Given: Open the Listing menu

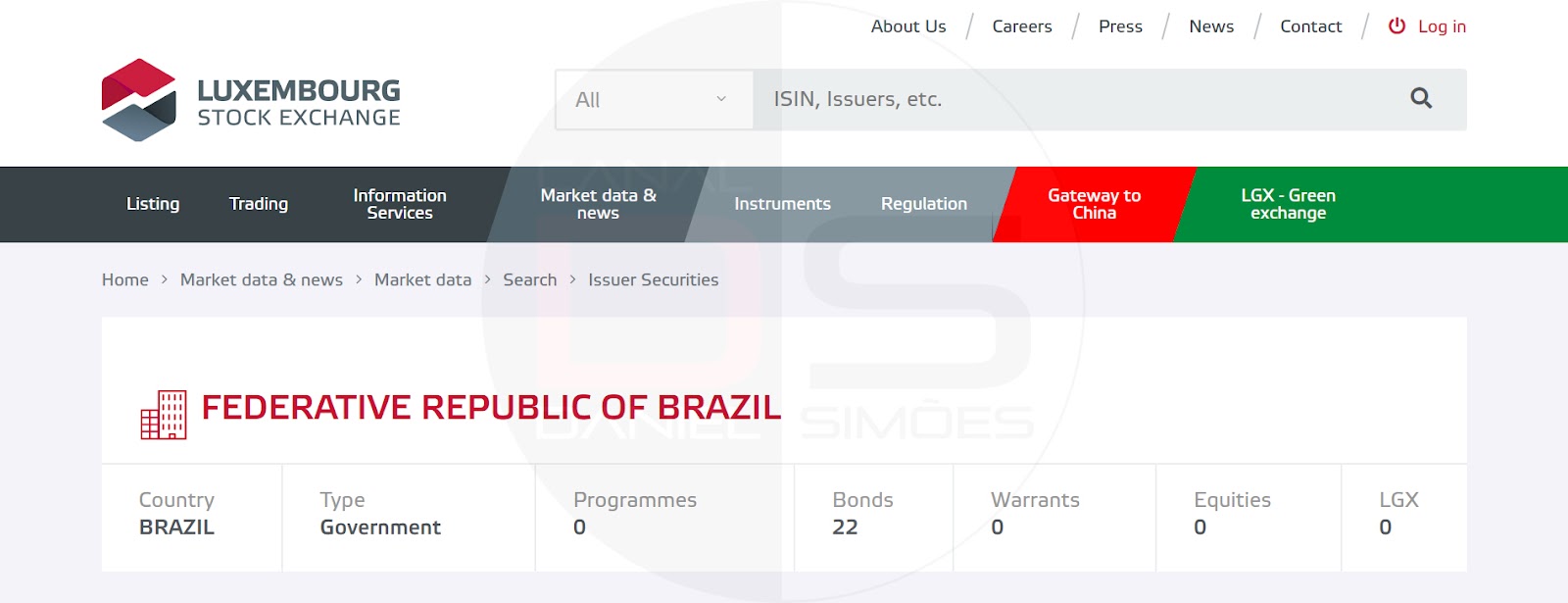Looking at the screenshot, I should click(153, 204).
